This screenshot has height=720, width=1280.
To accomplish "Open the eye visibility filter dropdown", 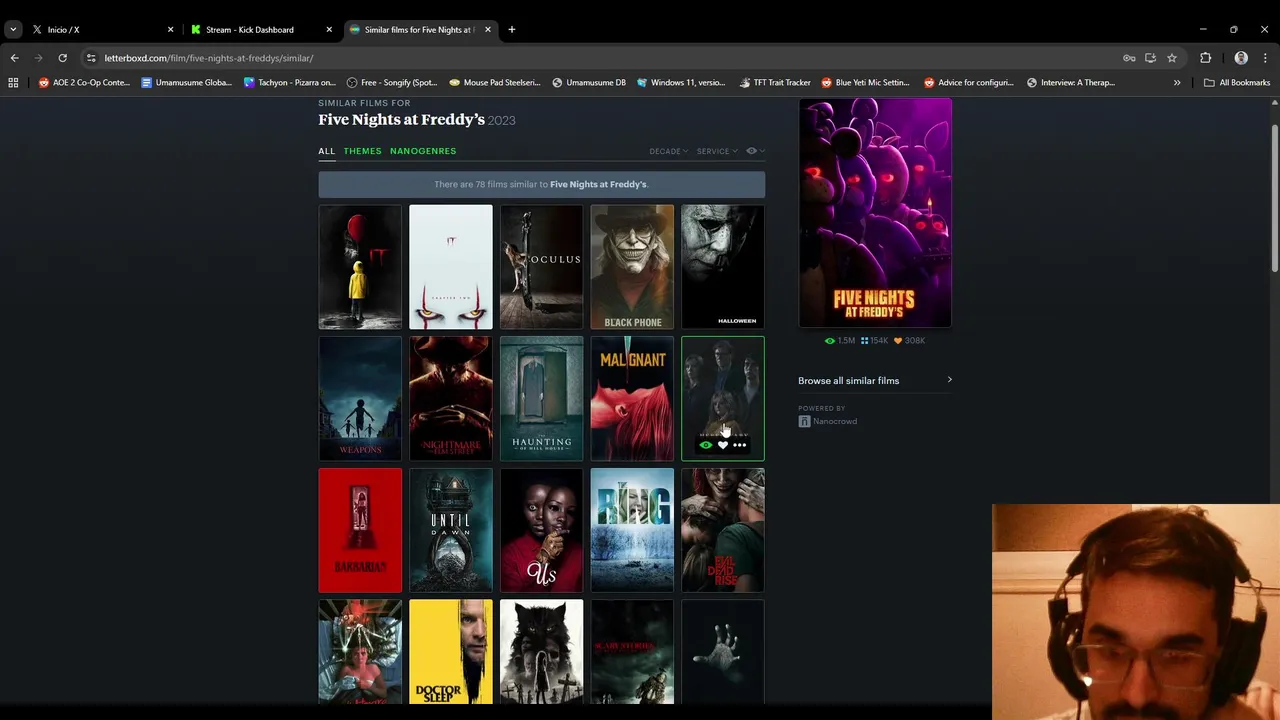I will tap(755, 151).
